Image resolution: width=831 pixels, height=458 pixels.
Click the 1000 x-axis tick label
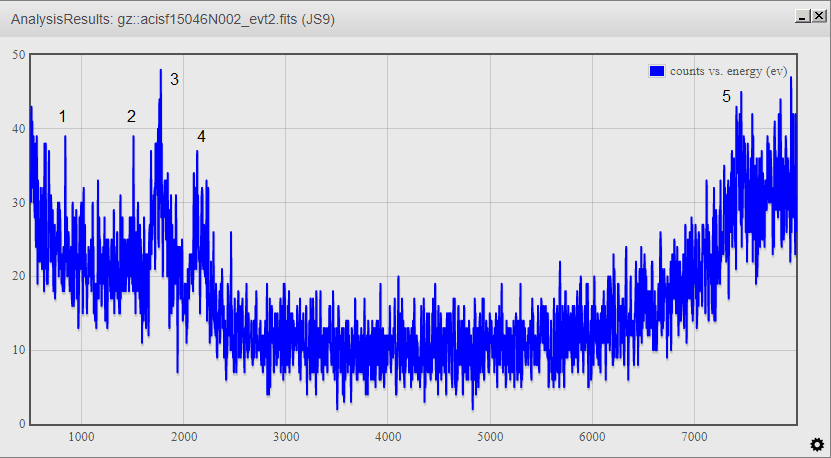coord(81,437)
